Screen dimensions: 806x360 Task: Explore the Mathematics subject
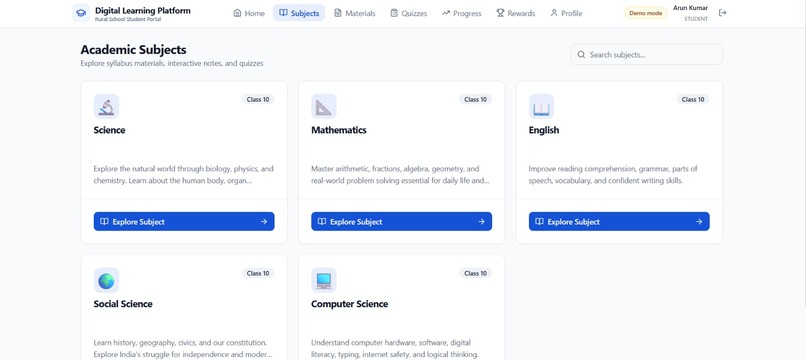401,222
